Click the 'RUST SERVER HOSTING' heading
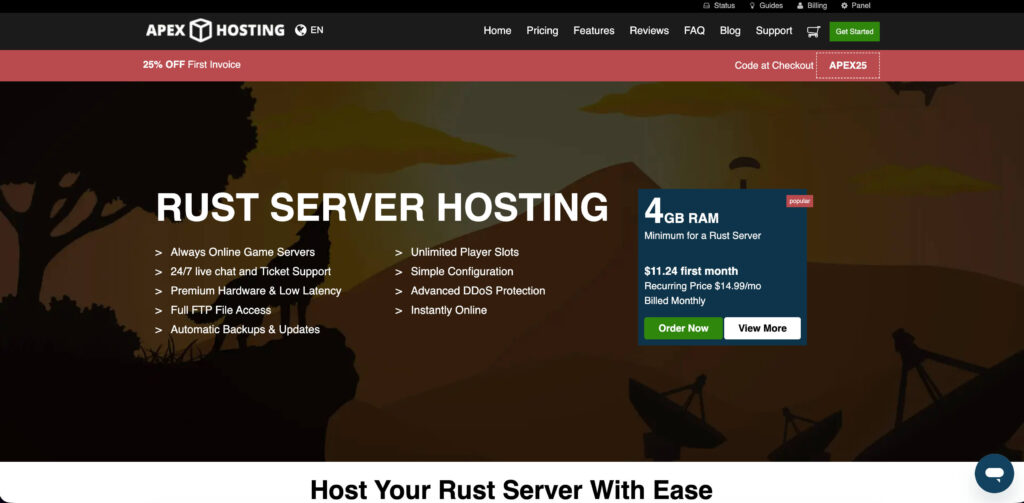This screenshot has width=1024, height=503. pyautogui.click(x=382, y=207)
